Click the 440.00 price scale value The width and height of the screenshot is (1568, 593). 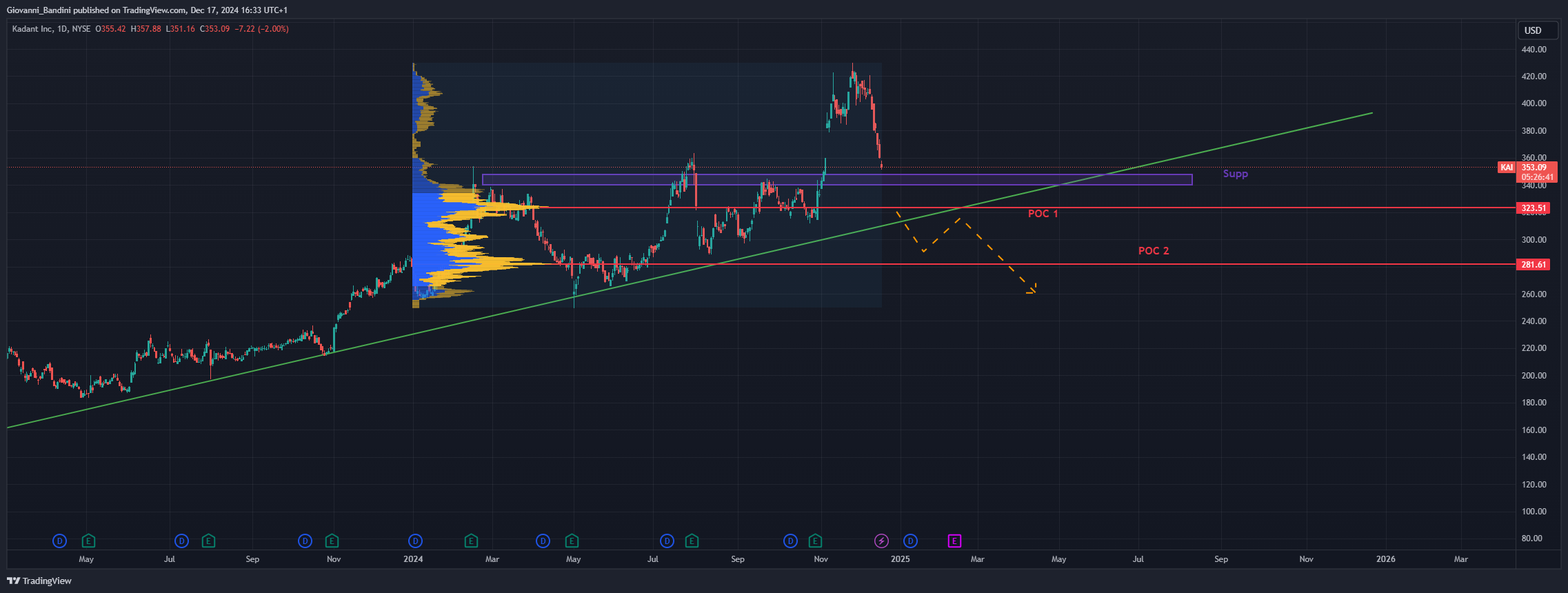pyautogui.click(x=1534, y=50)
